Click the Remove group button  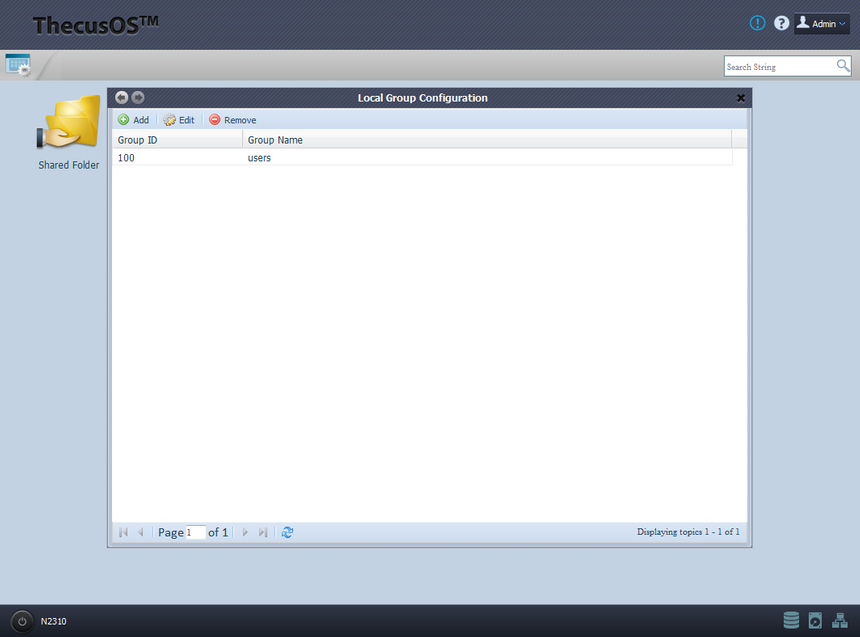tap(232, 120)
